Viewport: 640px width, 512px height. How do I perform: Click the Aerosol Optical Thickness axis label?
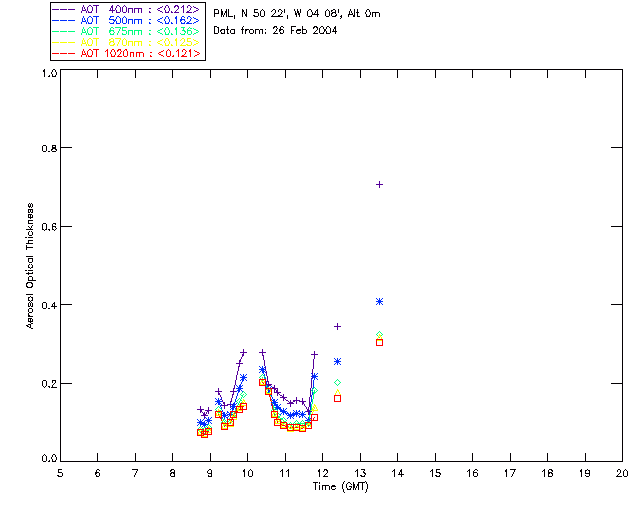click(x=29, y=266)
